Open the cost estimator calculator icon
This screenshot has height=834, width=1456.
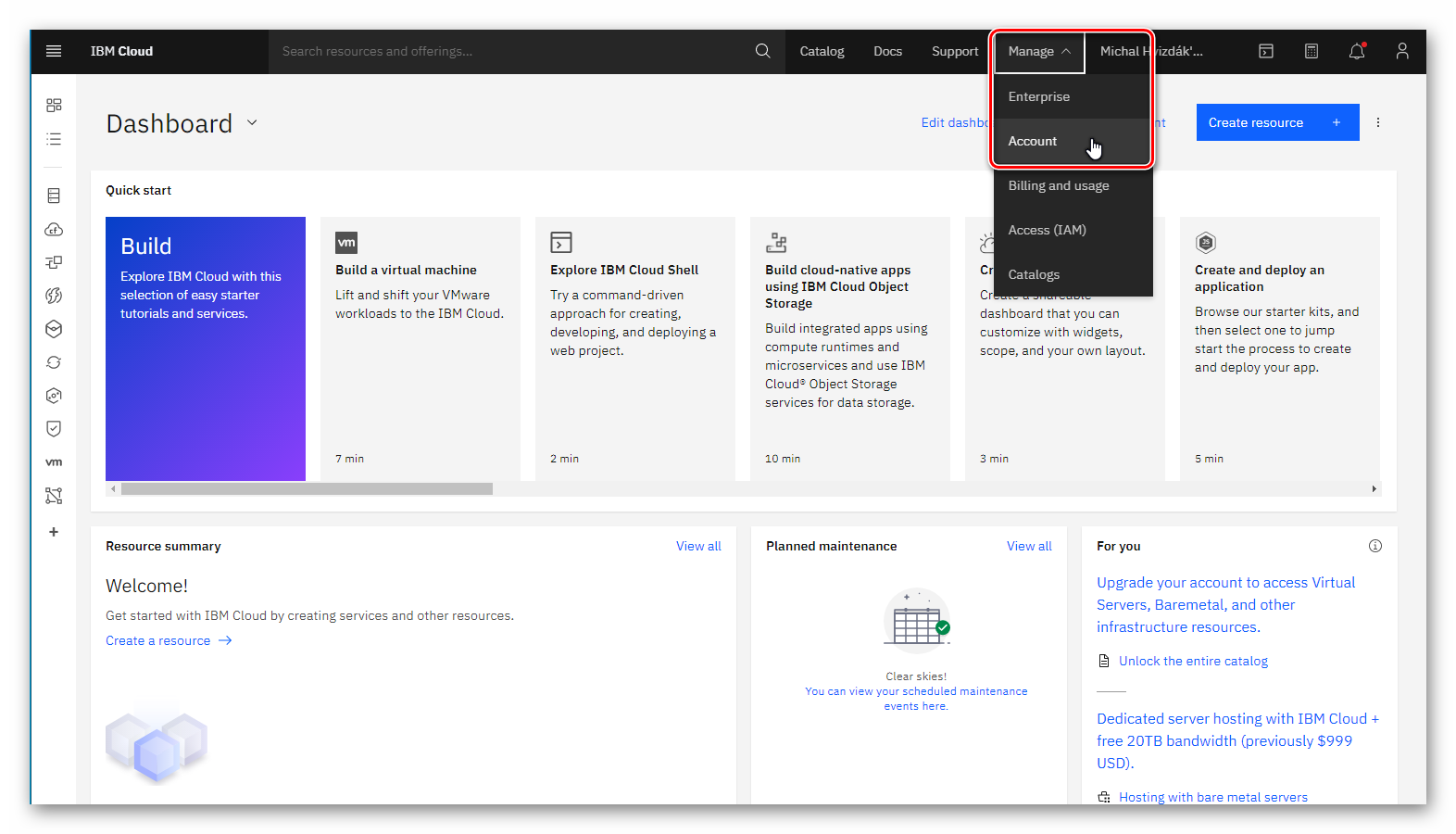pos(1312,51)
